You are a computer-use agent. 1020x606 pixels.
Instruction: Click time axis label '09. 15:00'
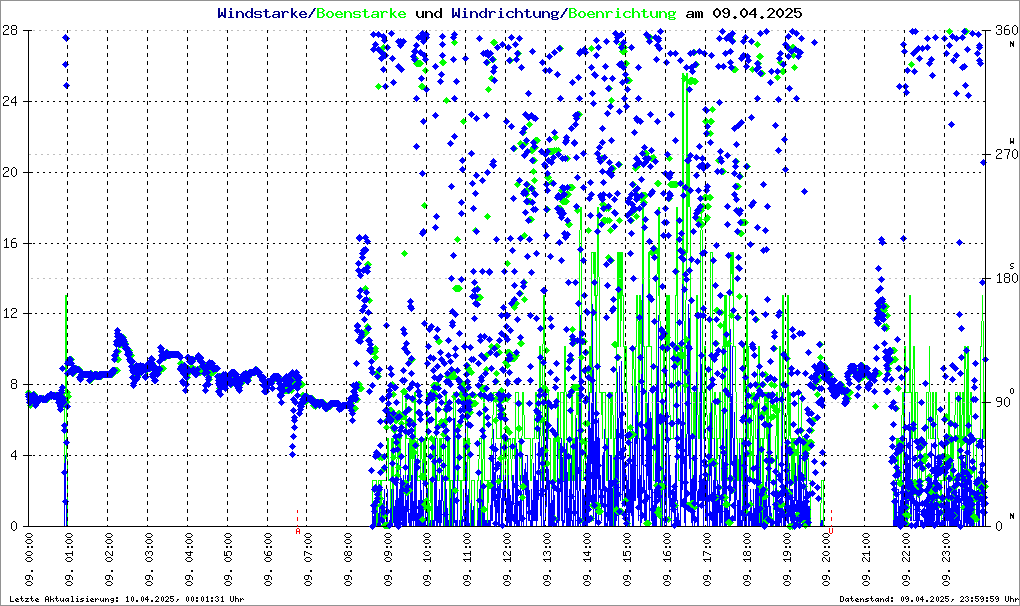pos(627,560)
